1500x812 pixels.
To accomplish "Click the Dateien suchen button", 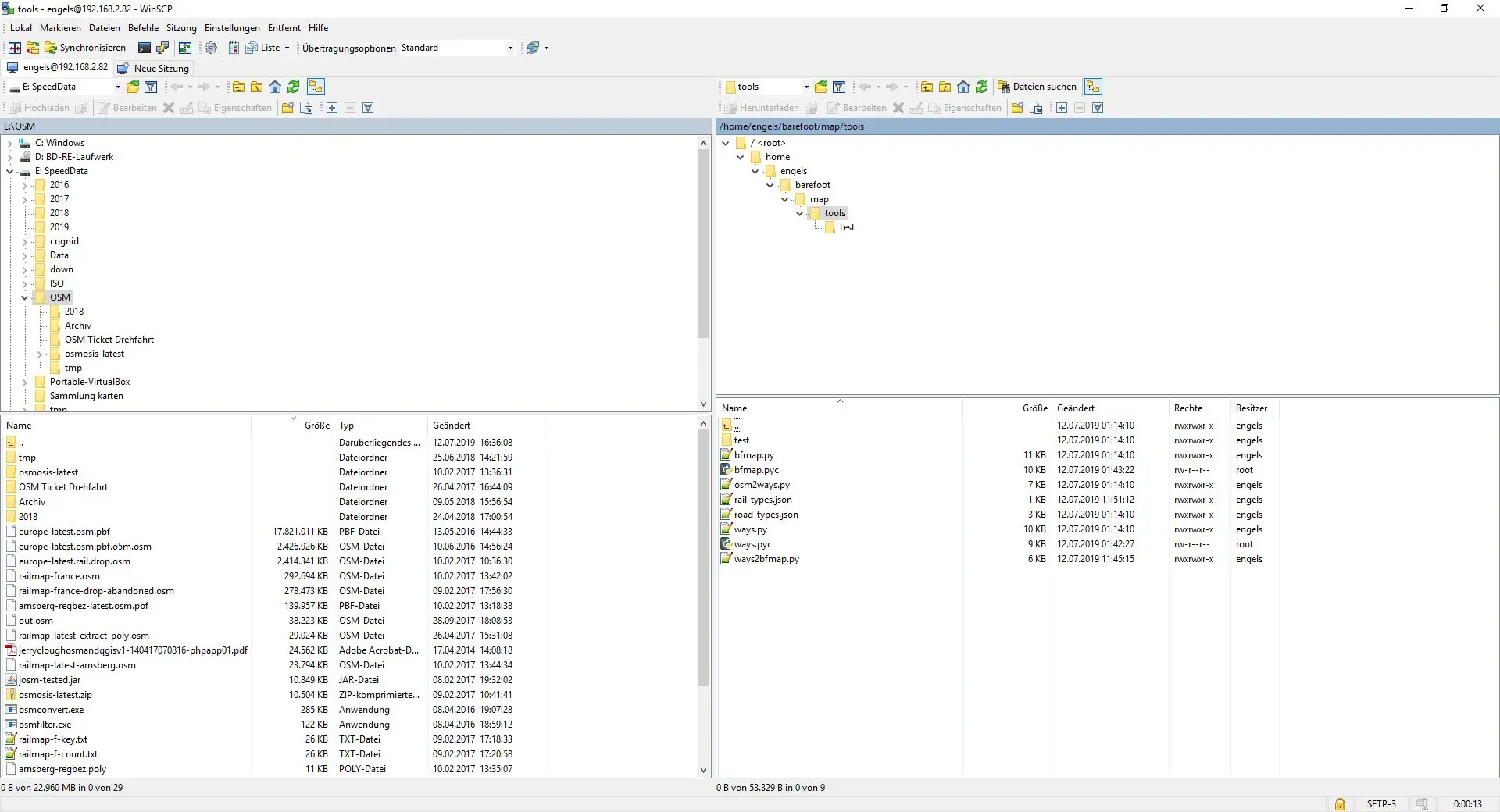I will 1037,87.
